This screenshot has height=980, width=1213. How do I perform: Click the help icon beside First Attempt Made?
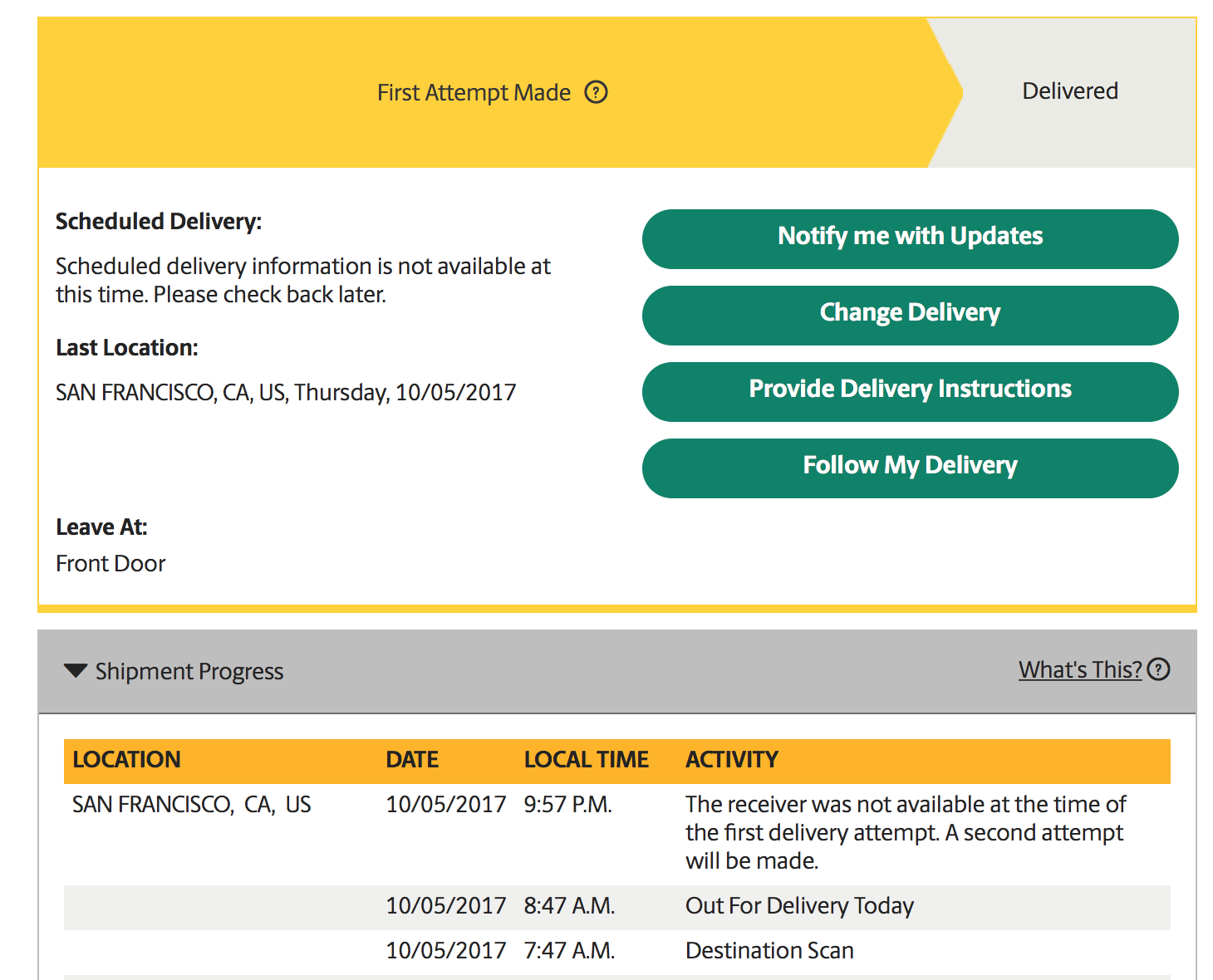[x=596, y=92]
